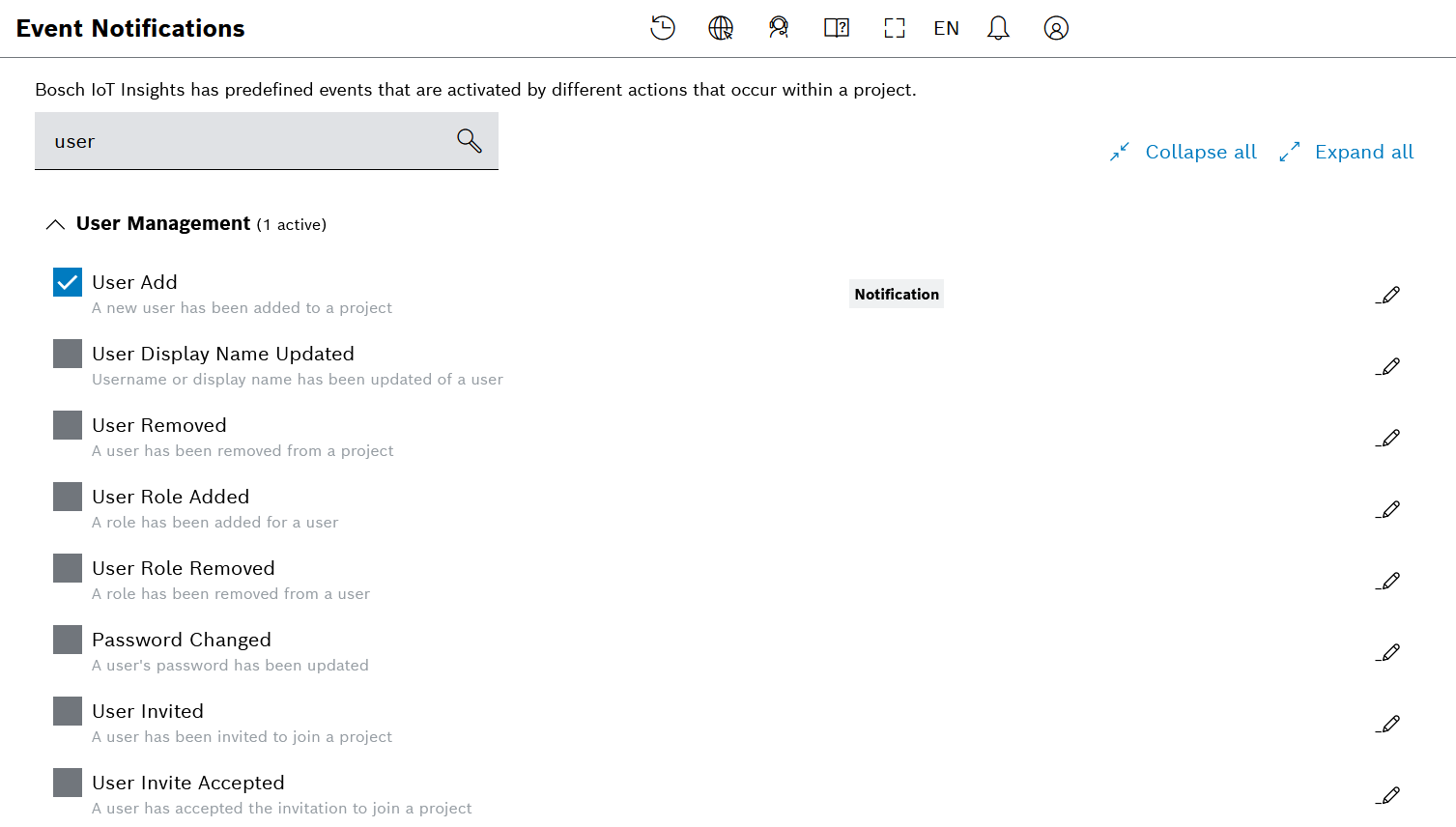Open the user profile icon
Screen dimensions: 1456x827
(x=1056, y=28)
